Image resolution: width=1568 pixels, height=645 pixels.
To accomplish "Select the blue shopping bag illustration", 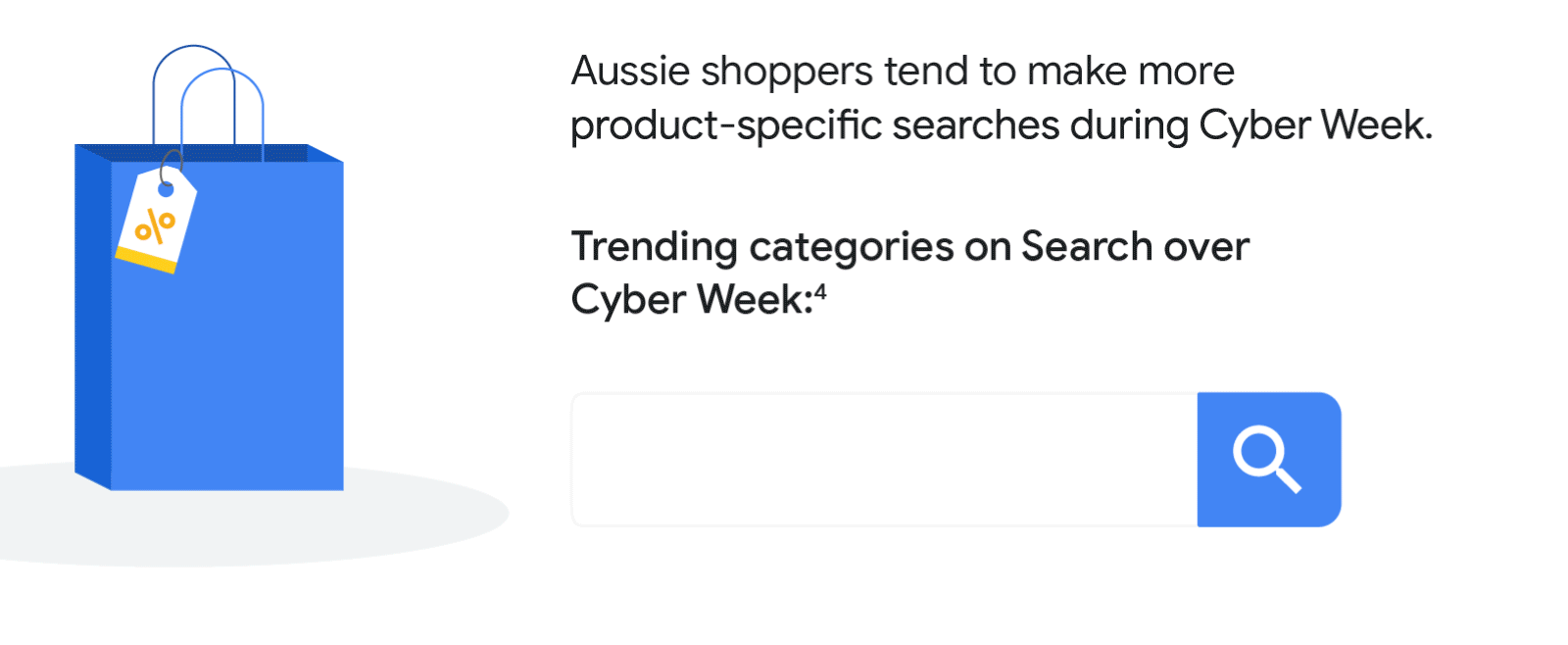I will coord(209,268).
